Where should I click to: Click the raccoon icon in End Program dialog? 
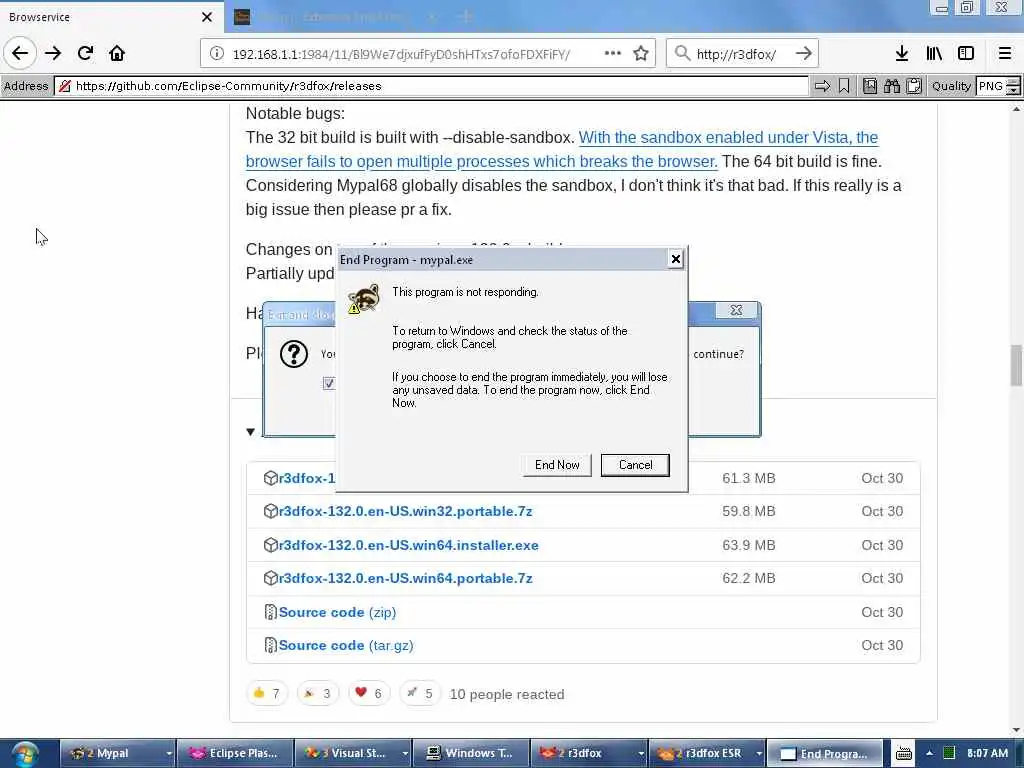tap(364, 298)
